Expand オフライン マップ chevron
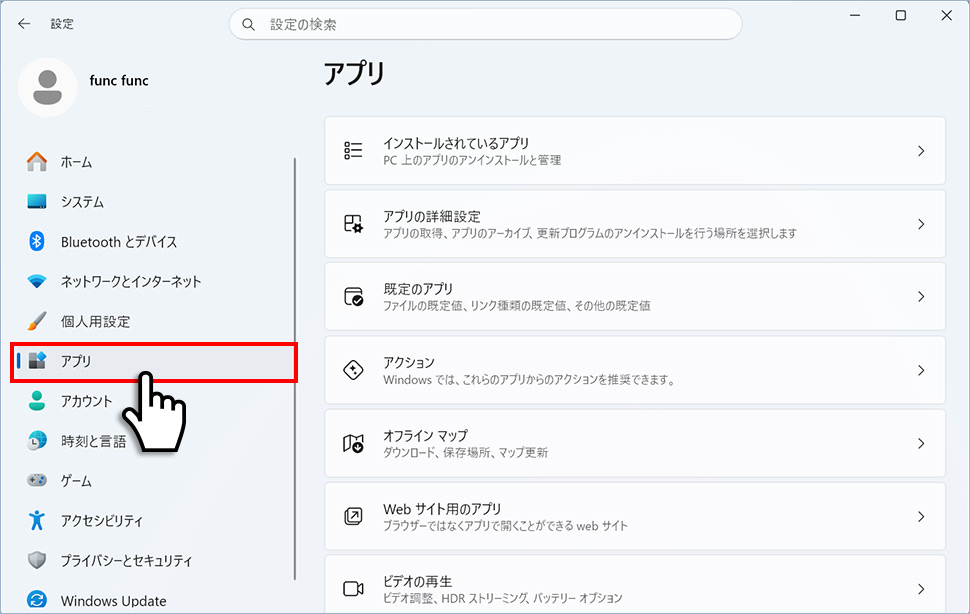Viewport: 970px width, 614px height. click(921, 443)
